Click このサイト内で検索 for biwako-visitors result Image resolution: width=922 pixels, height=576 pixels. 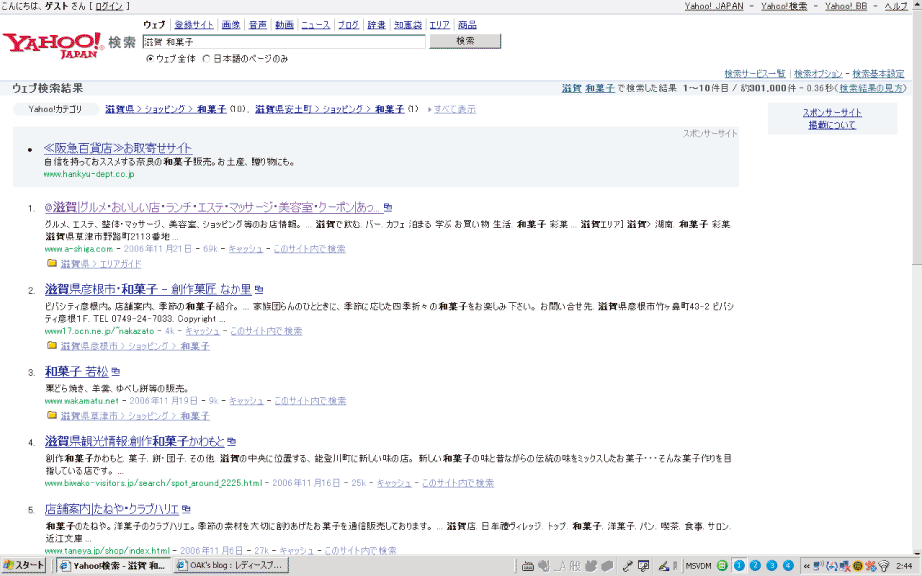(x=458, y=483)
